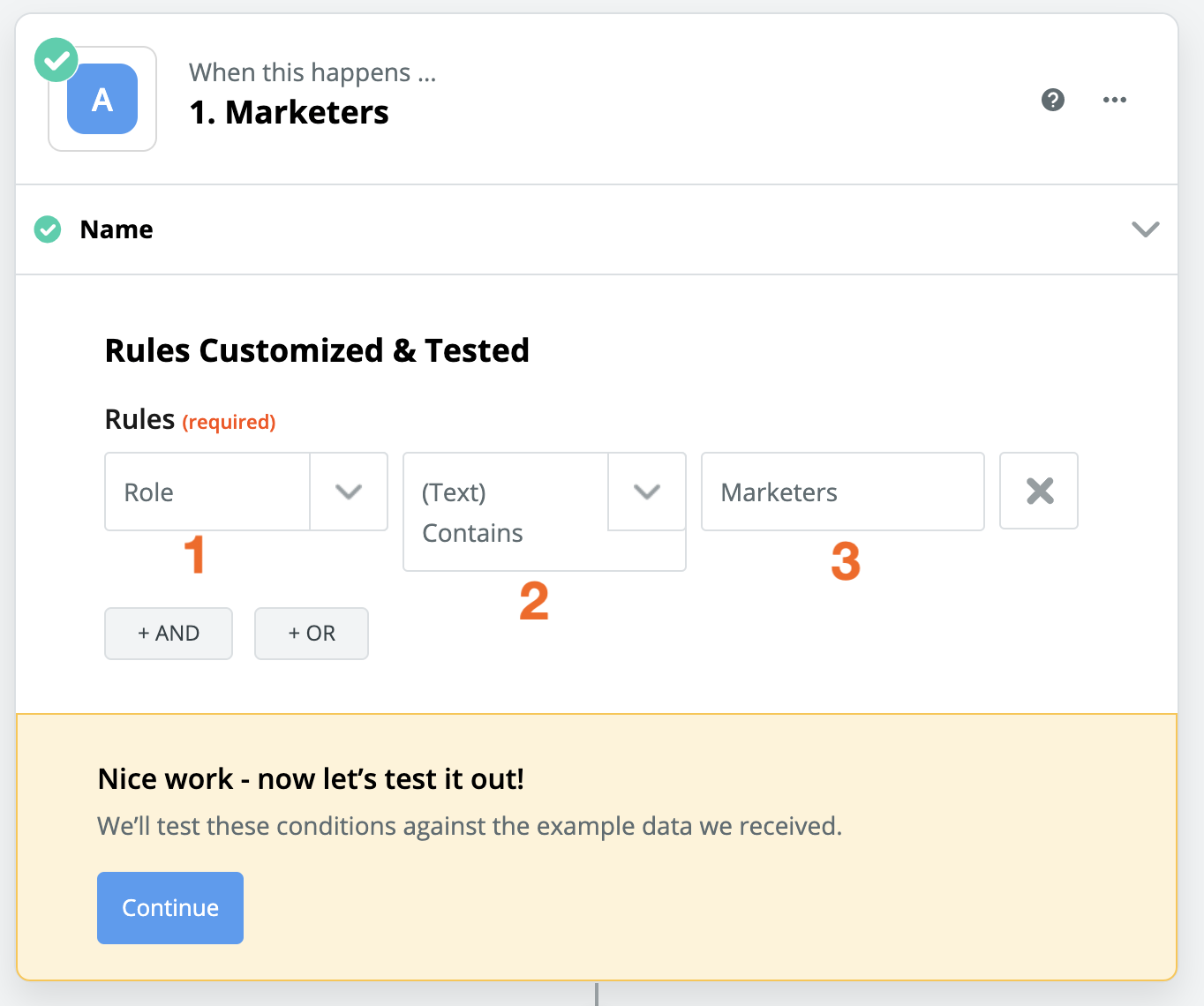Image resolution: width=1204 pixels, height=1006 pixels.
Task: Click the '(Text) Contains' condition box
Action: 506,512
